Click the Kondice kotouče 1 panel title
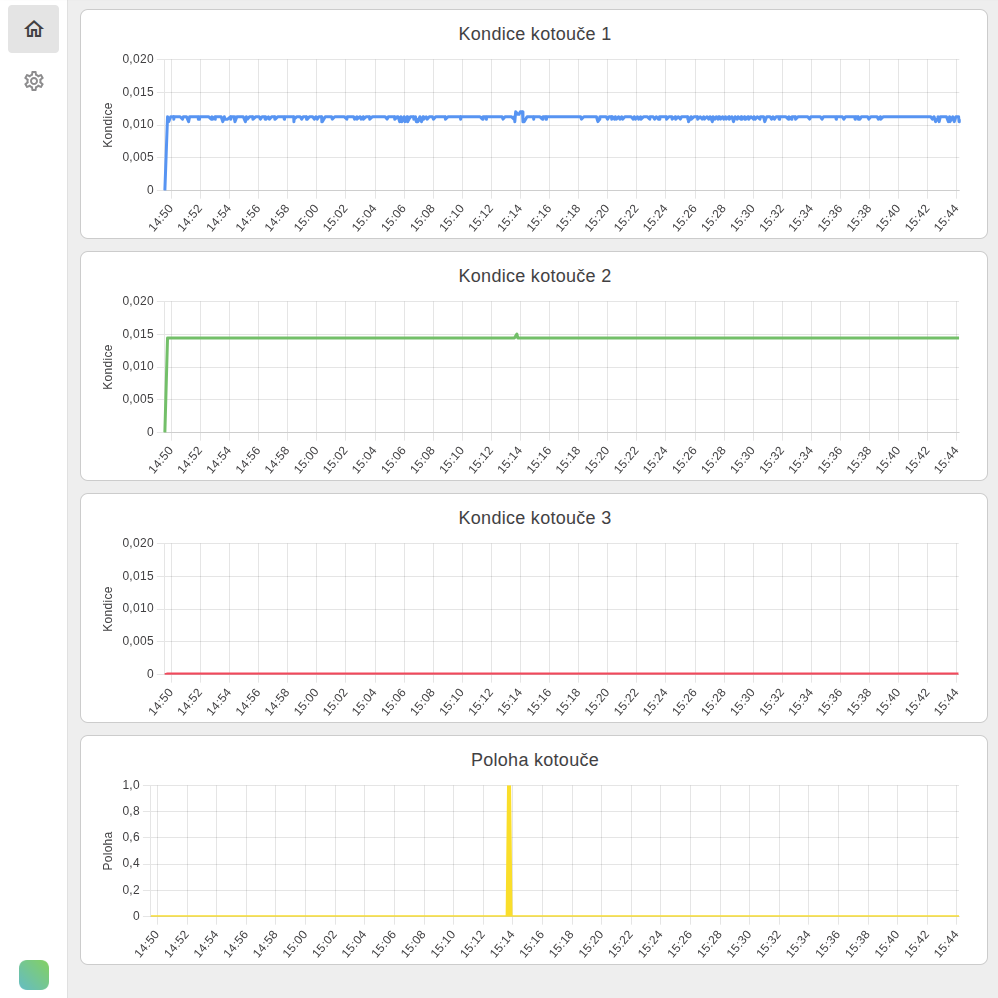The width and height of the screenshot is (998, 998). pyautogui.click(x=535, y=33)
